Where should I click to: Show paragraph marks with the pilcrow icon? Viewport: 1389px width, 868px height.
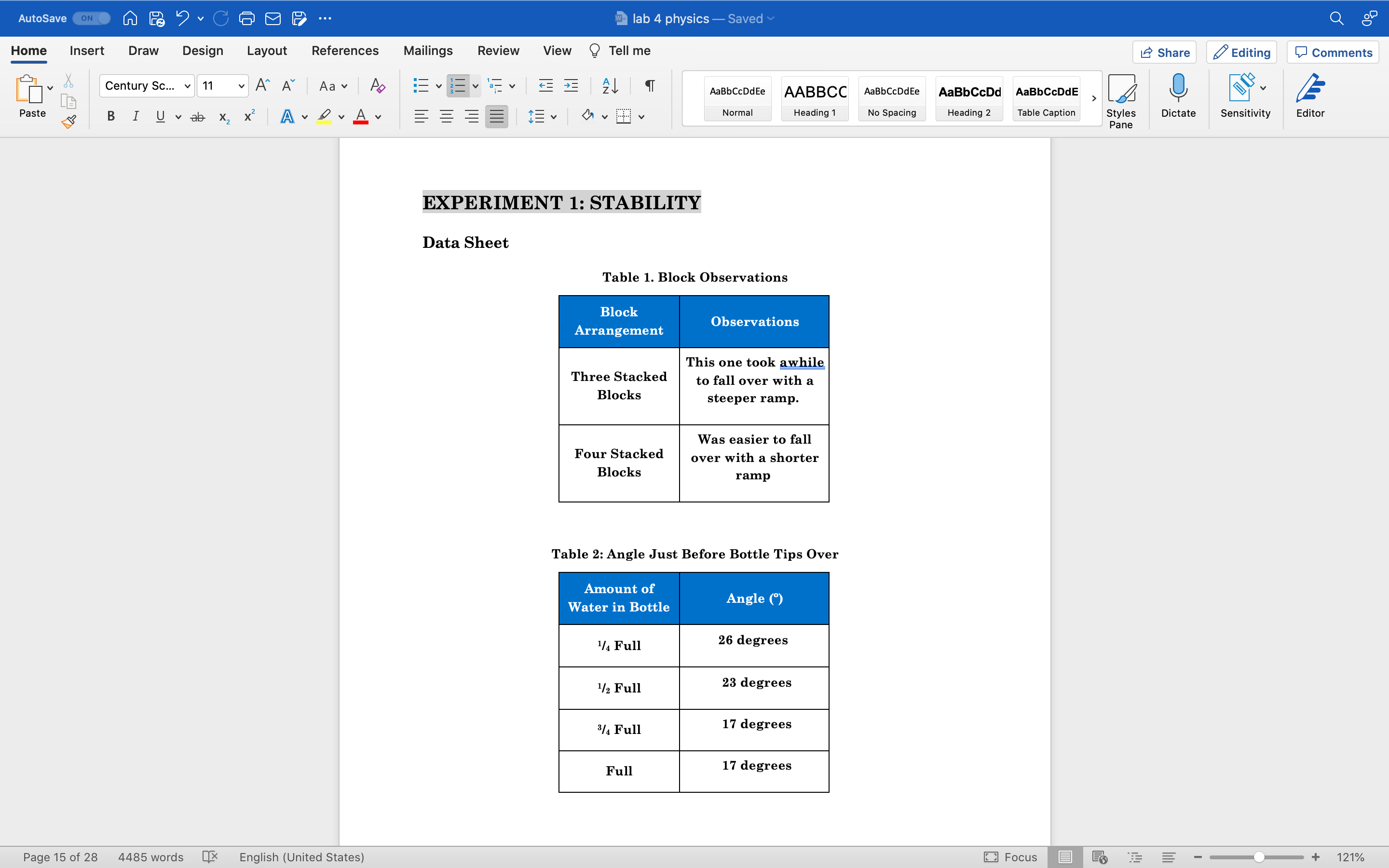click(x=649, y=85)
